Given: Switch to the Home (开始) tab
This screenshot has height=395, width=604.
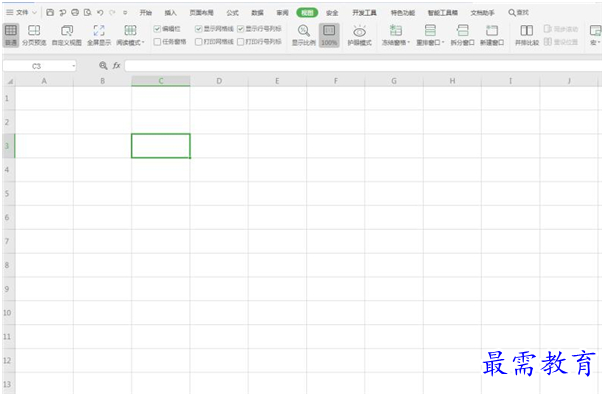Looking at the screenshot, I should coord(146,13).
